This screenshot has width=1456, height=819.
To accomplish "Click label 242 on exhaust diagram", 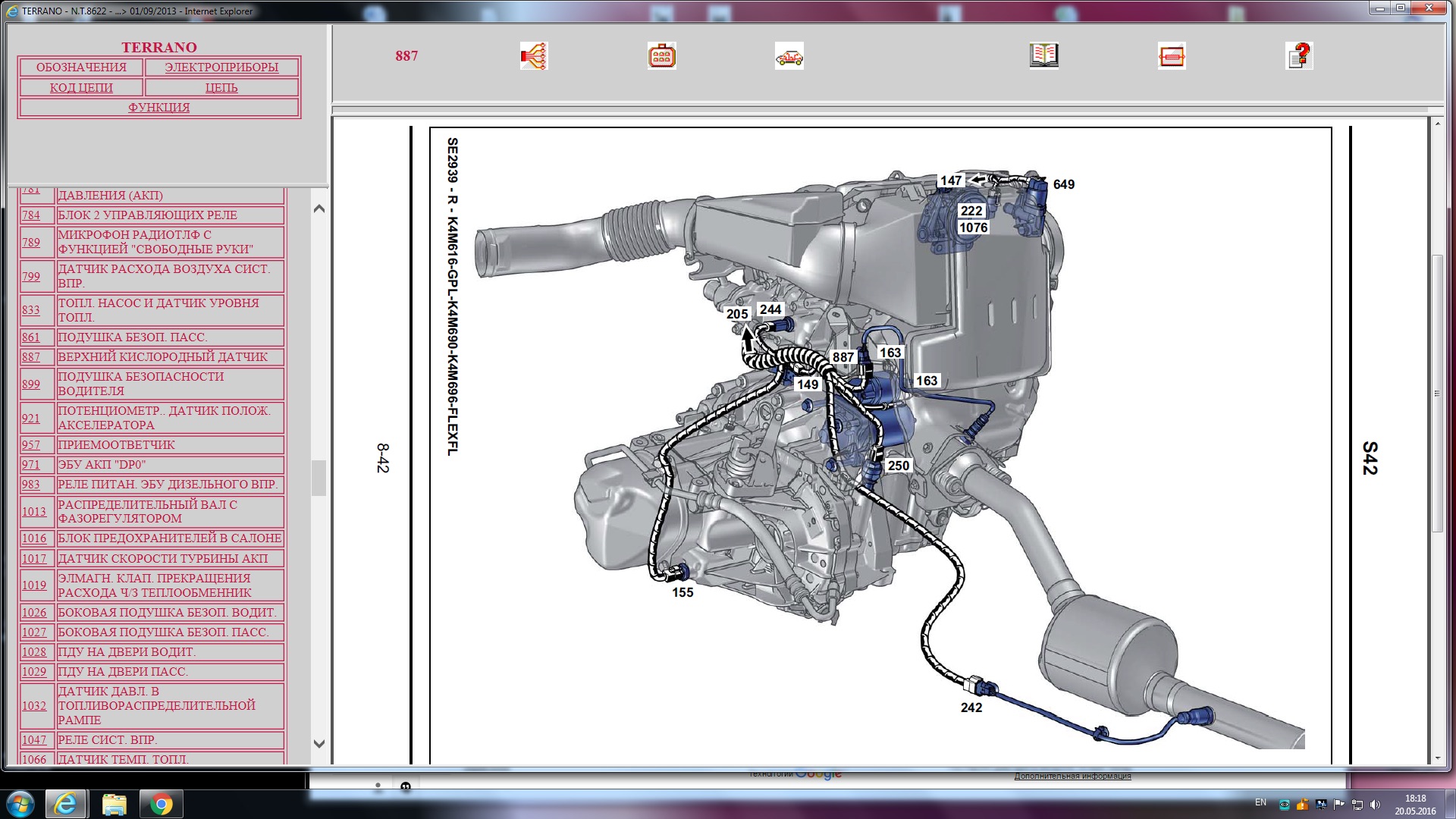I will 971,708.
